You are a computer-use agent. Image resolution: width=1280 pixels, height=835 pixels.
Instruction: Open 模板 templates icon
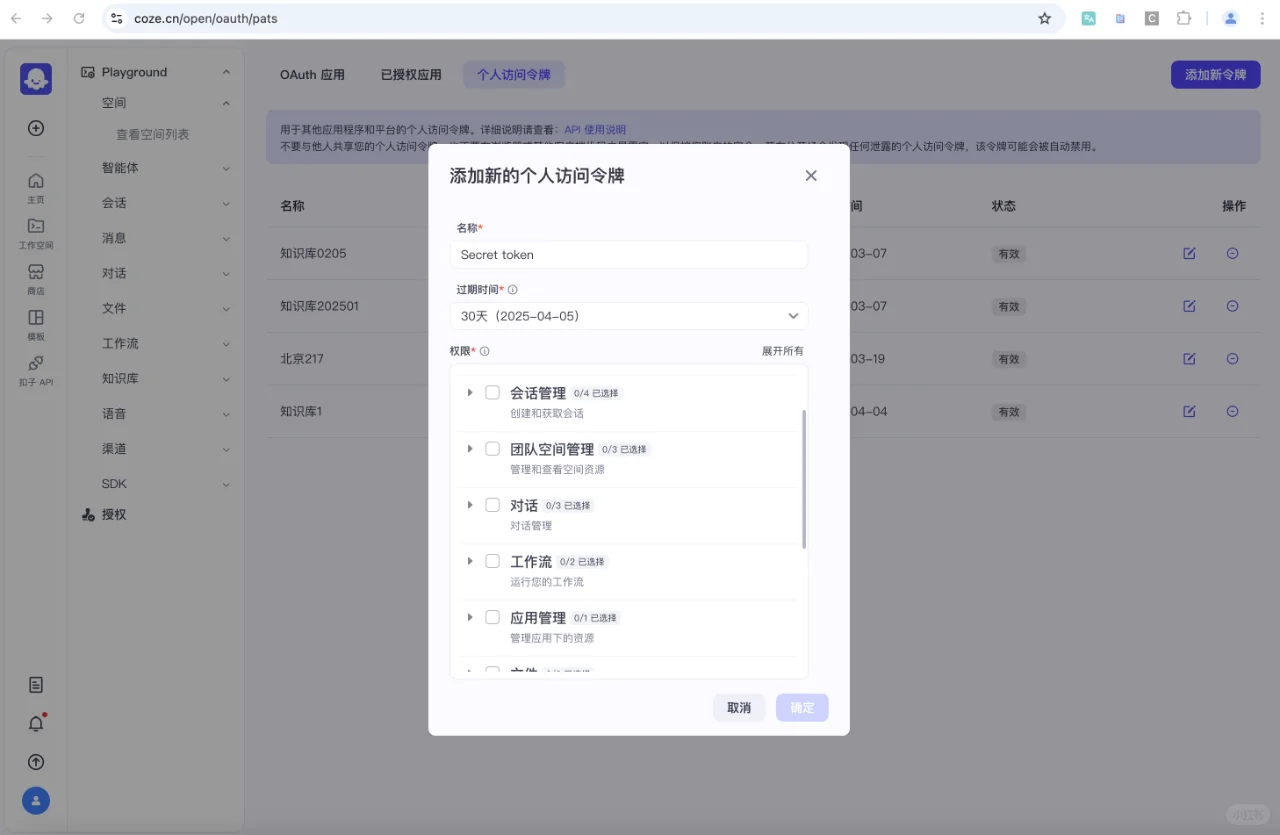pyautogui.click(x=36, y=324)
